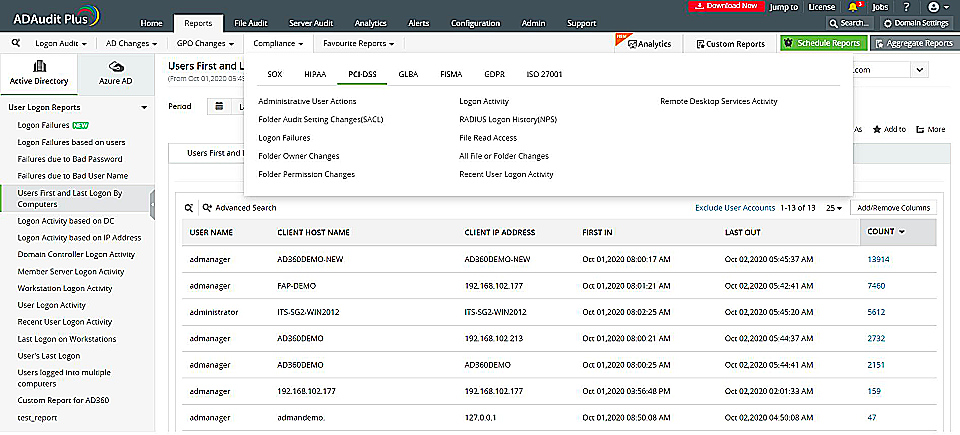Open the Active Directory building icon
The height and width of the screenshot is (435, 960).
[x=39, y=66]
